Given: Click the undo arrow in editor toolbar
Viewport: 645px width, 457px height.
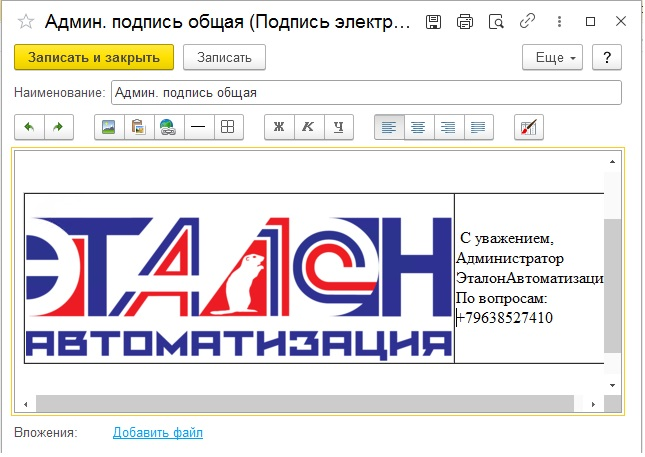Looking at the screenshot, I should click(x=29, y=127).
